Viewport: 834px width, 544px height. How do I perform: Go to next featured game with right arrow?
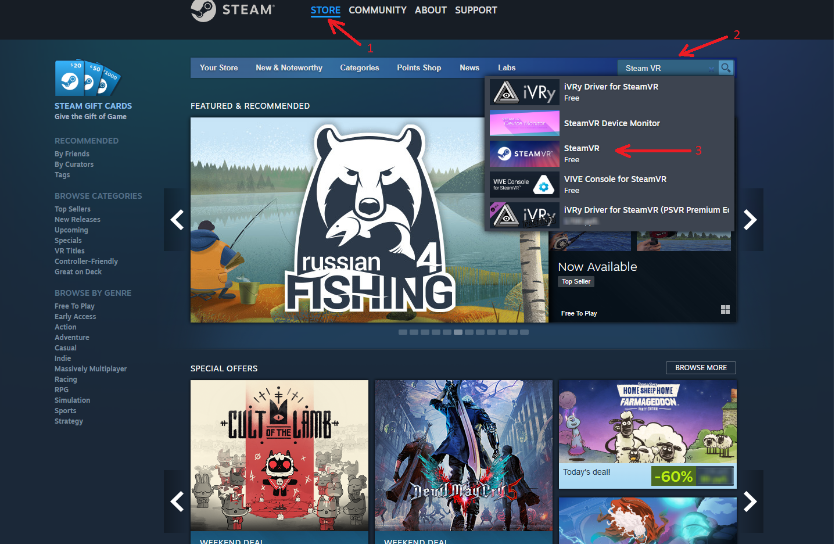[x=750, y=219]
